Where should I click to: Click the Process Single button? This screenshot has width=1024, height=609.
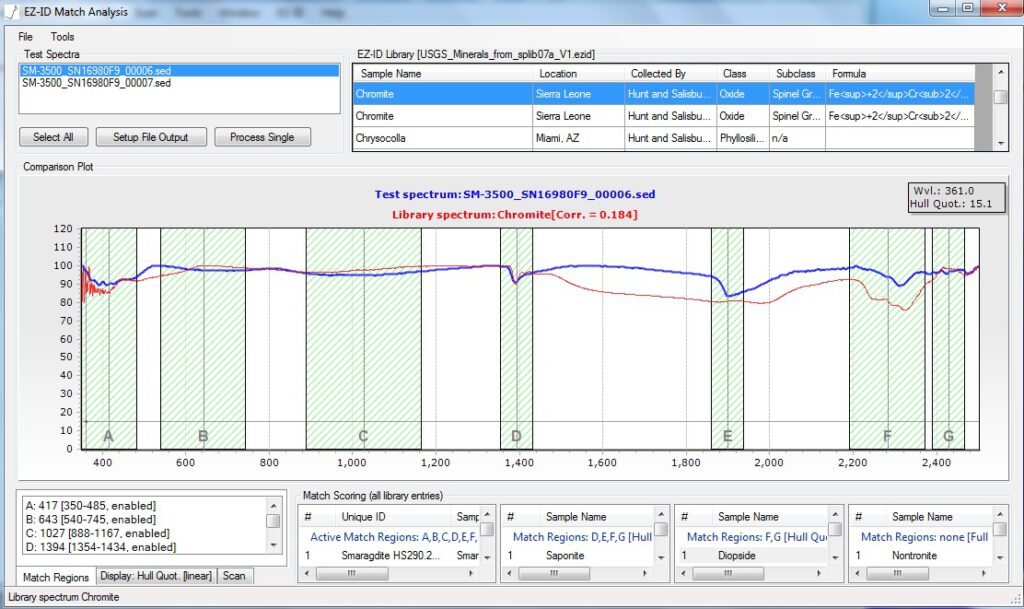click(x=261, y=137)
